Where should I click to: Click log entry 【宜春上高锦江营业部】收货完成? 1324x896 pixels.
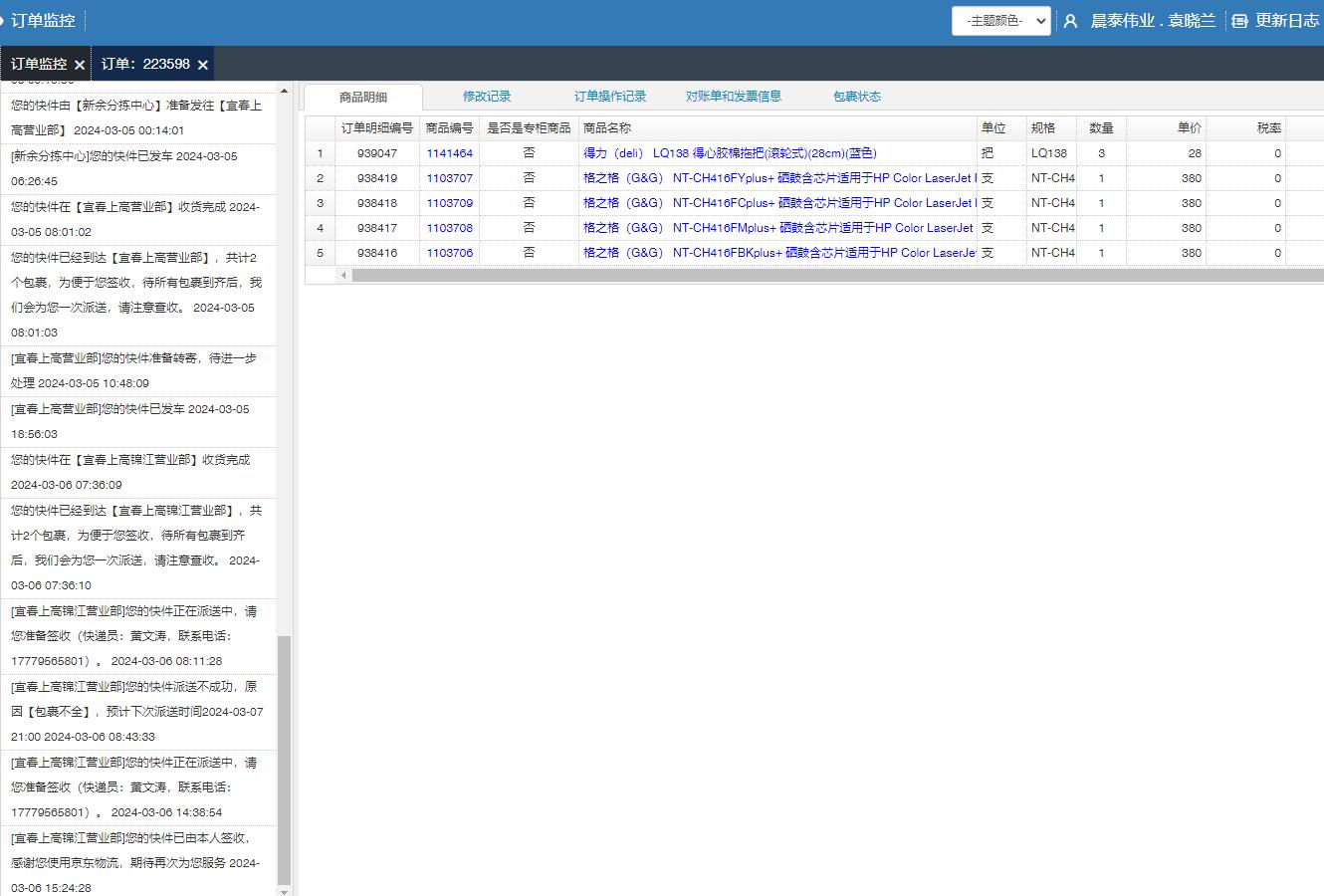(137, 472)
